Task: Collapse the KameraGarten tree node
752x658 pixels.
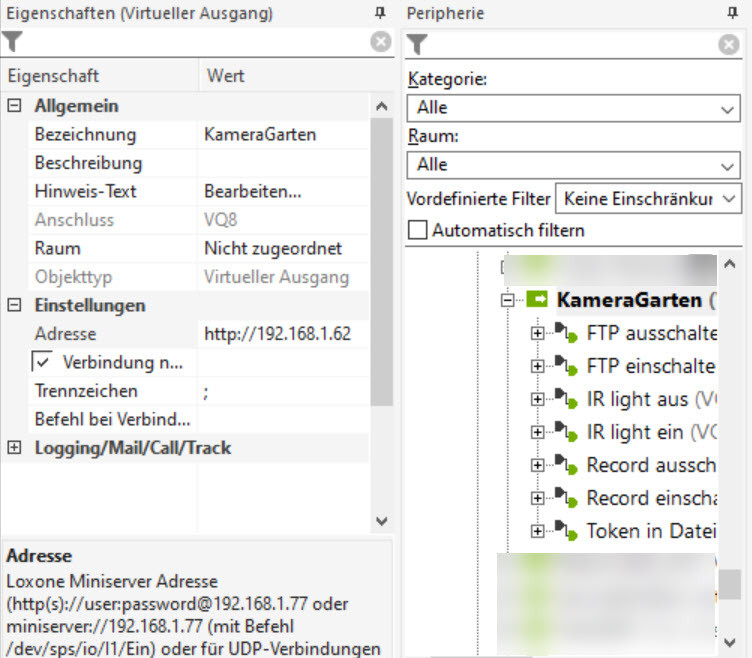Action: (x=507, y=300)
